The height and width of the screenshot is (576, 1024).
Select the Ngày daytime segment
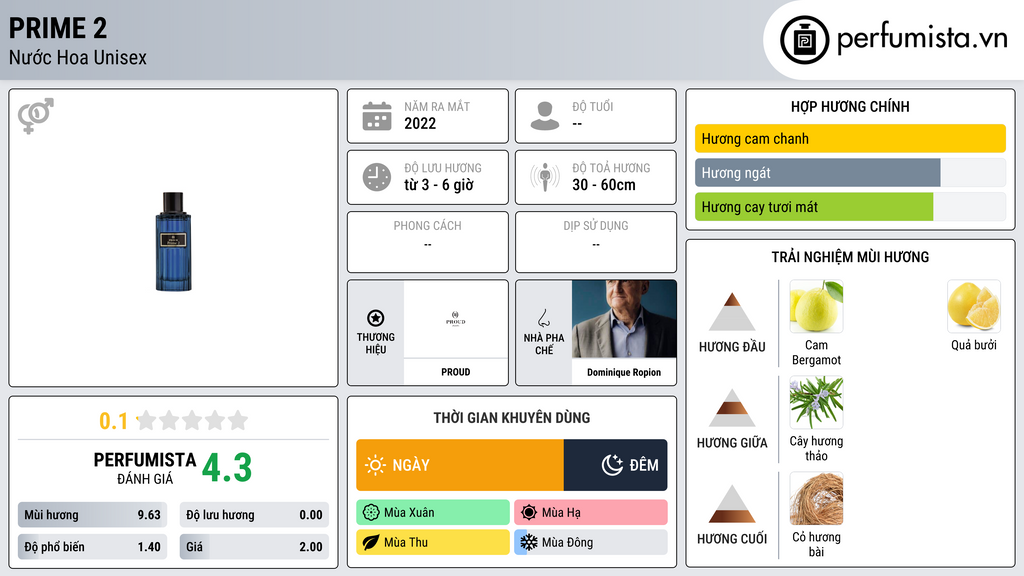(x=460, y=465)
